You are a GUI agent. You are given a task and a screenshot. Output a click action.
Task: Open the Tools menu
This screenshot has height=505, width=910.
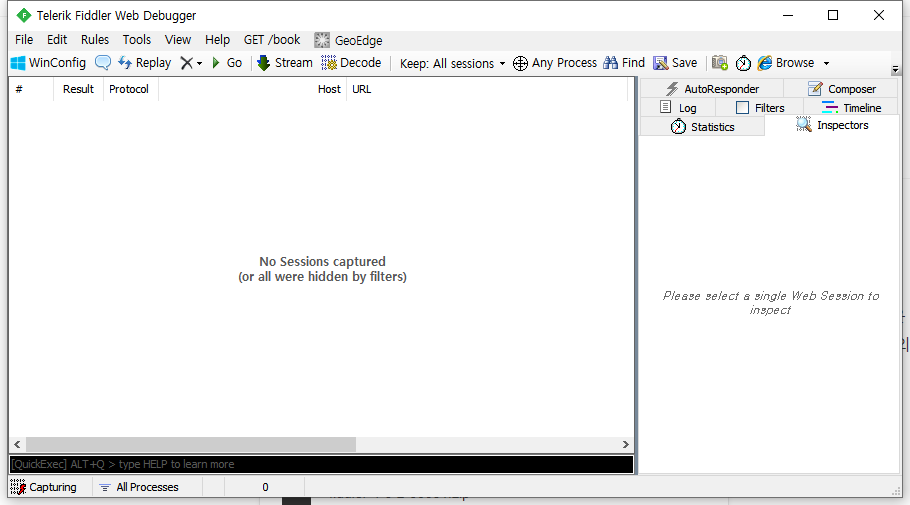click(136, 39)
